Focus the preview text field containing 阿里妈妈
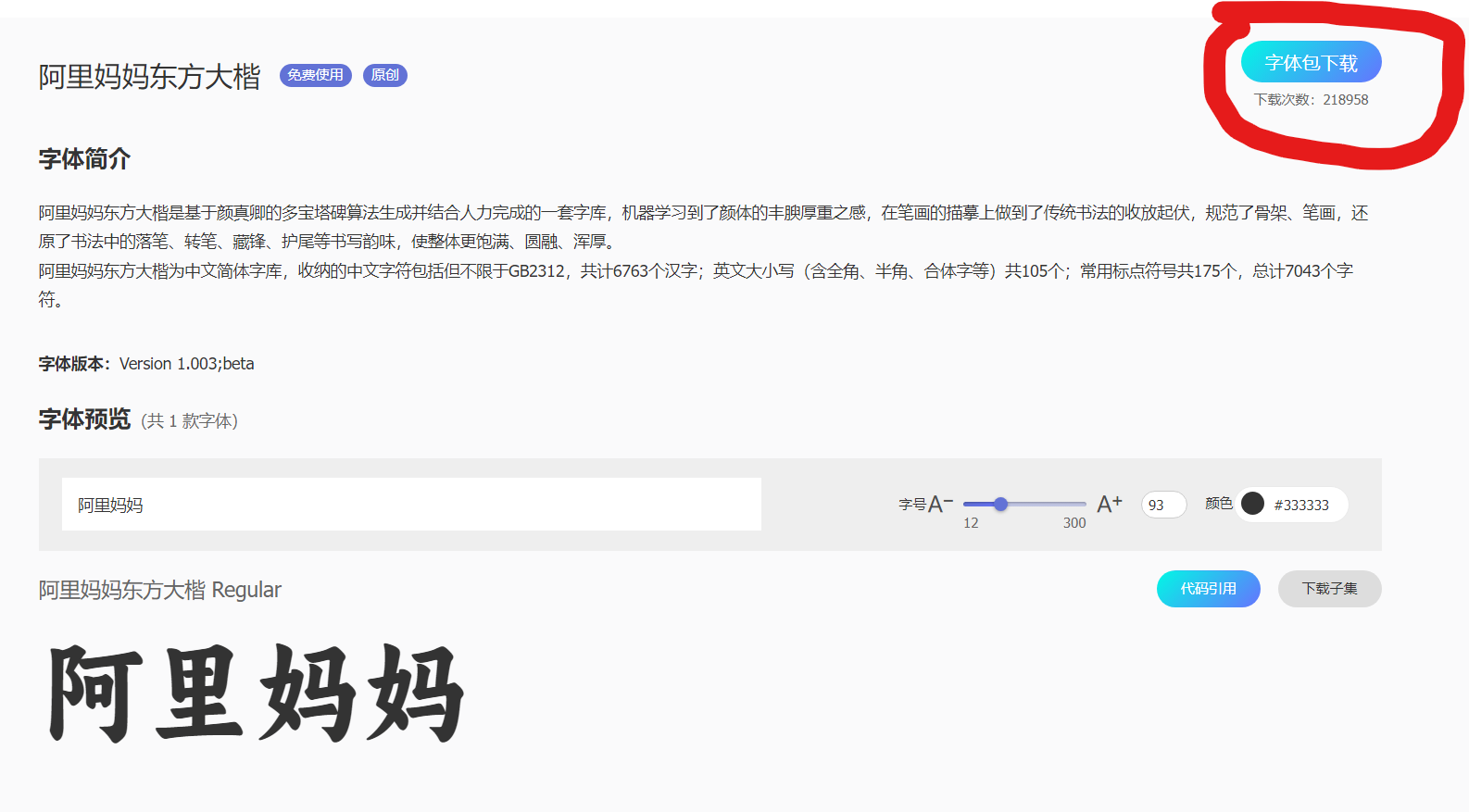This screenshot has height=812, width=1469. tap(411, 504)
